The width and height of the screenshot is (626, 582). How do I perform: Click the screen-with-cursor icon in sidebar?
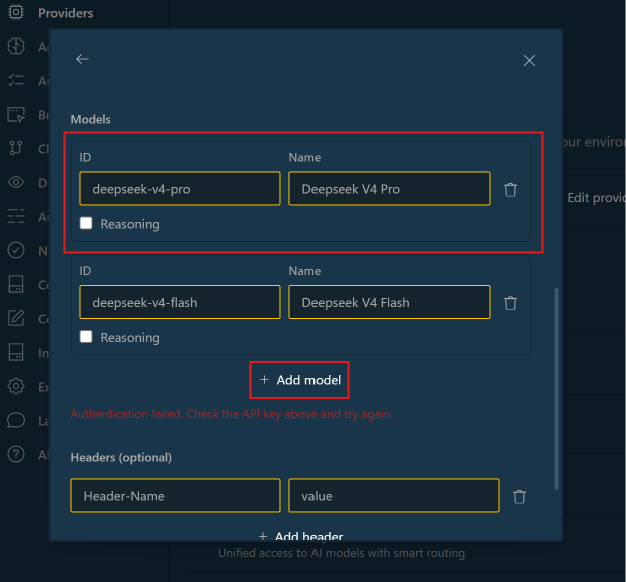coord(16,115)
